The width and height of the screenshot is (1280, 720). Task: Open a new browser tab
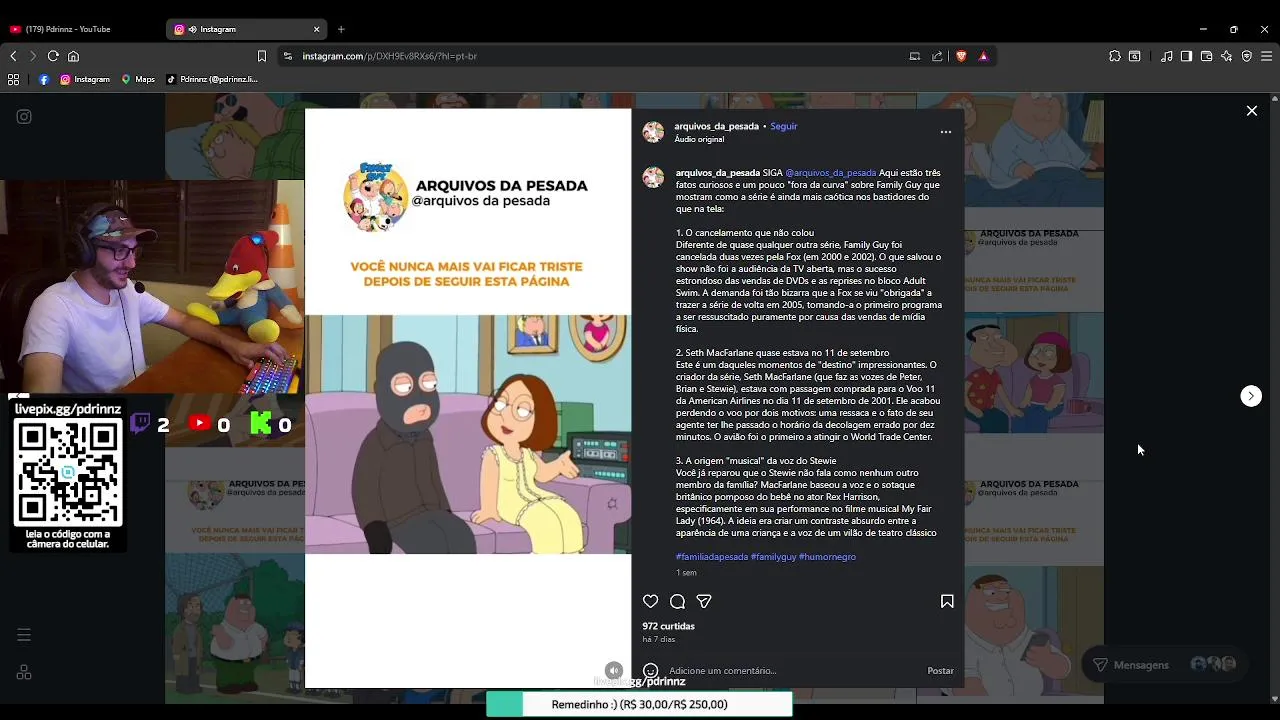[341, 29]
